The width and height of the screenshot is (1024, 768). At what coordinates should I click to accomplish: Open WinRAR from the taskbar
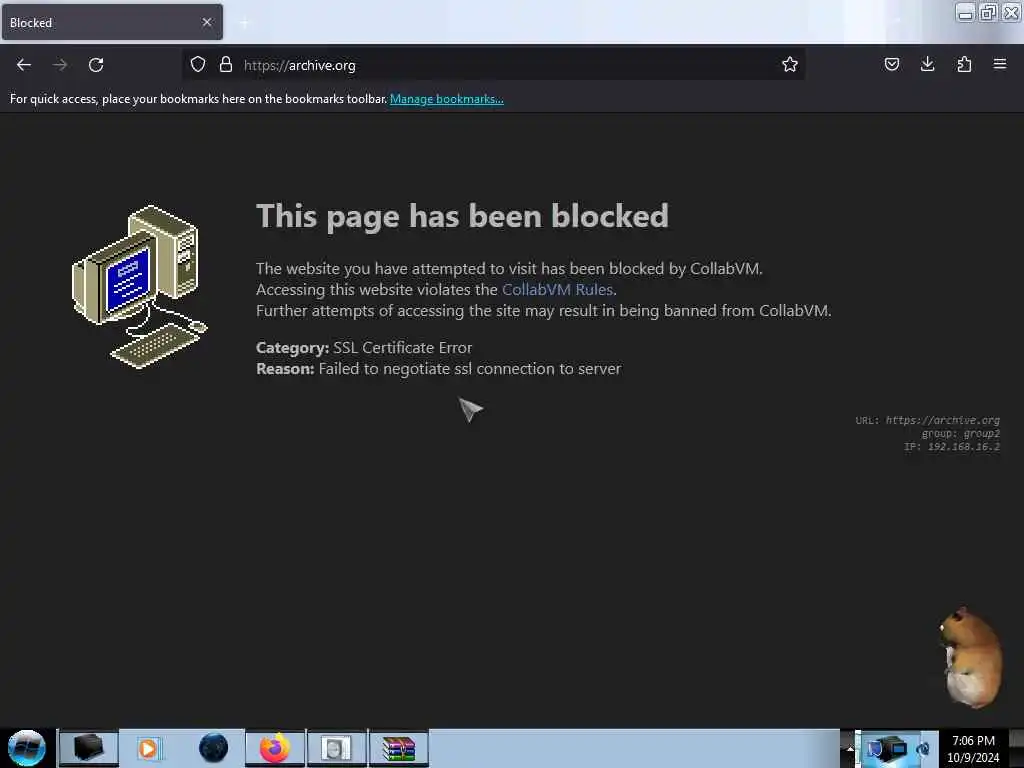[x=398, y=748]
